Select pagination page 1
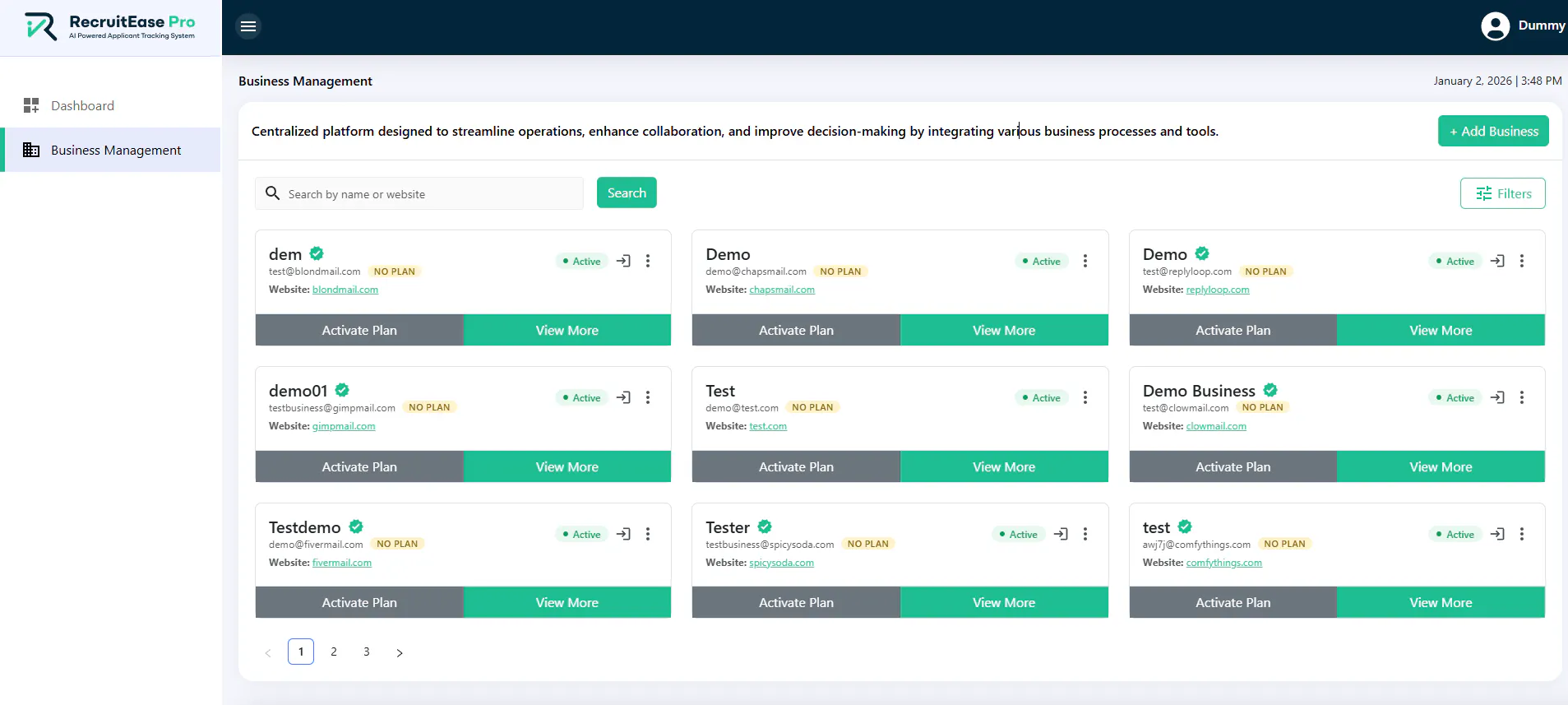1568x705 pixels. (301, 652)
